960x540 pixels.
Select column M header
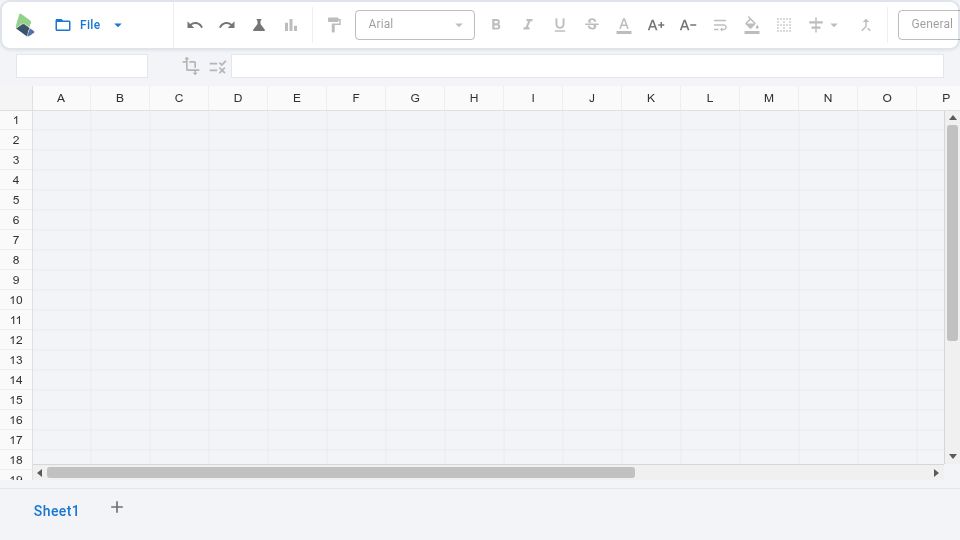(x=769, y=98)
